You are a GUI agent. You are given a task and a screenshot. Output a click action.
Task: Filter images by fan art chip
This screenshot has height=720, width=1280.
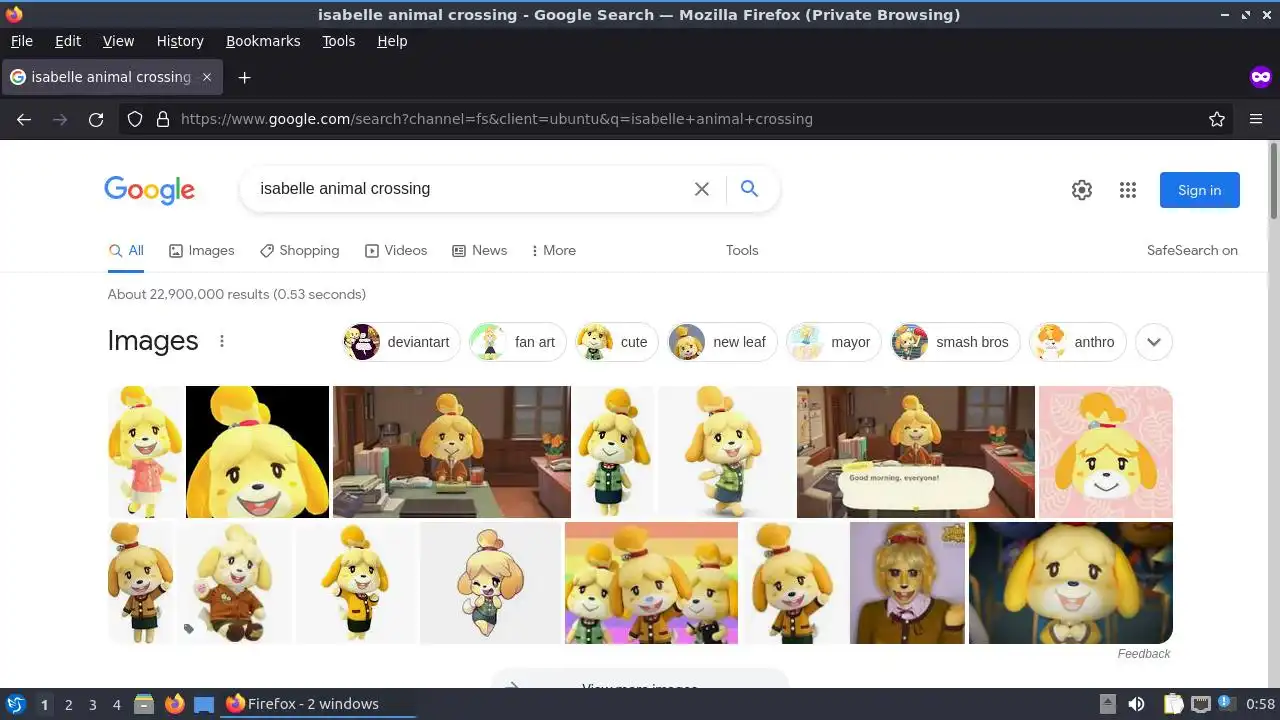518,342
